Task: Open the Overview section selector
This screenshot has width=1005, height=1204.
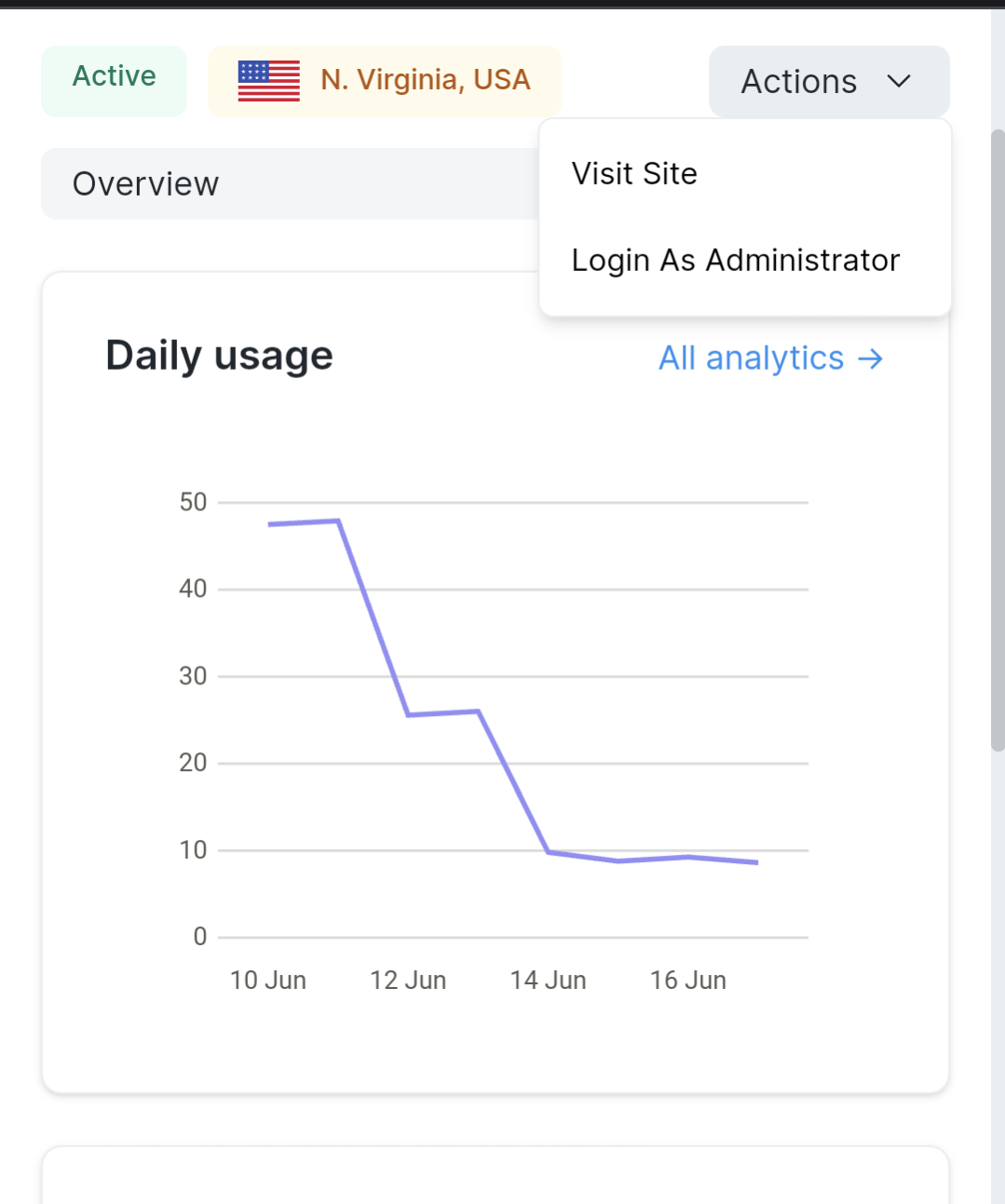Action: 290,184
